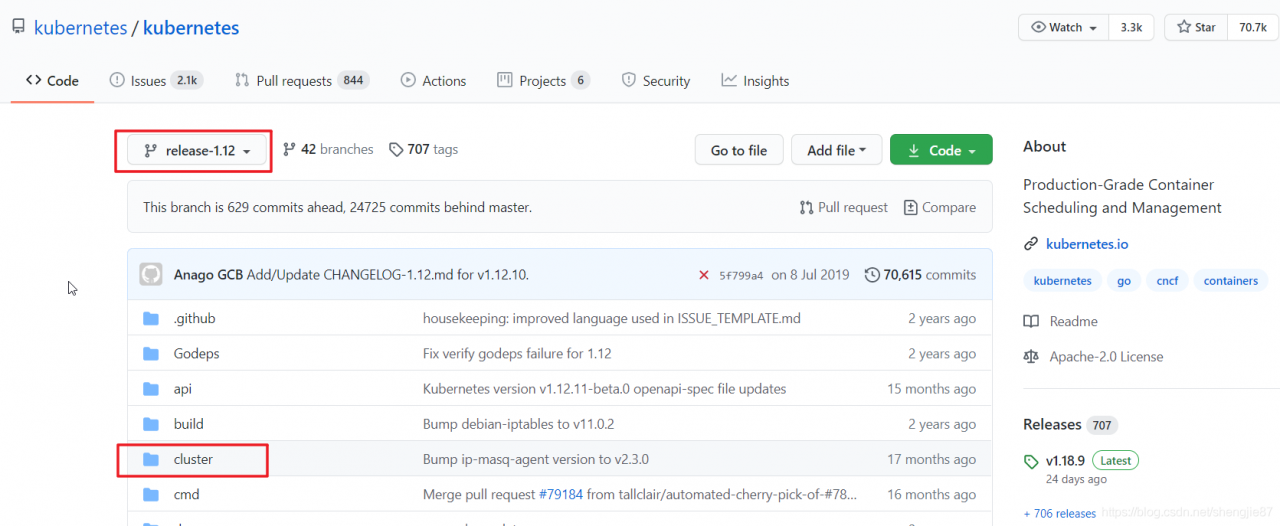Switch to the Issues tab
Viewport: 1280px width, 526px height.
pyautogui.click(x=155, y=81)
